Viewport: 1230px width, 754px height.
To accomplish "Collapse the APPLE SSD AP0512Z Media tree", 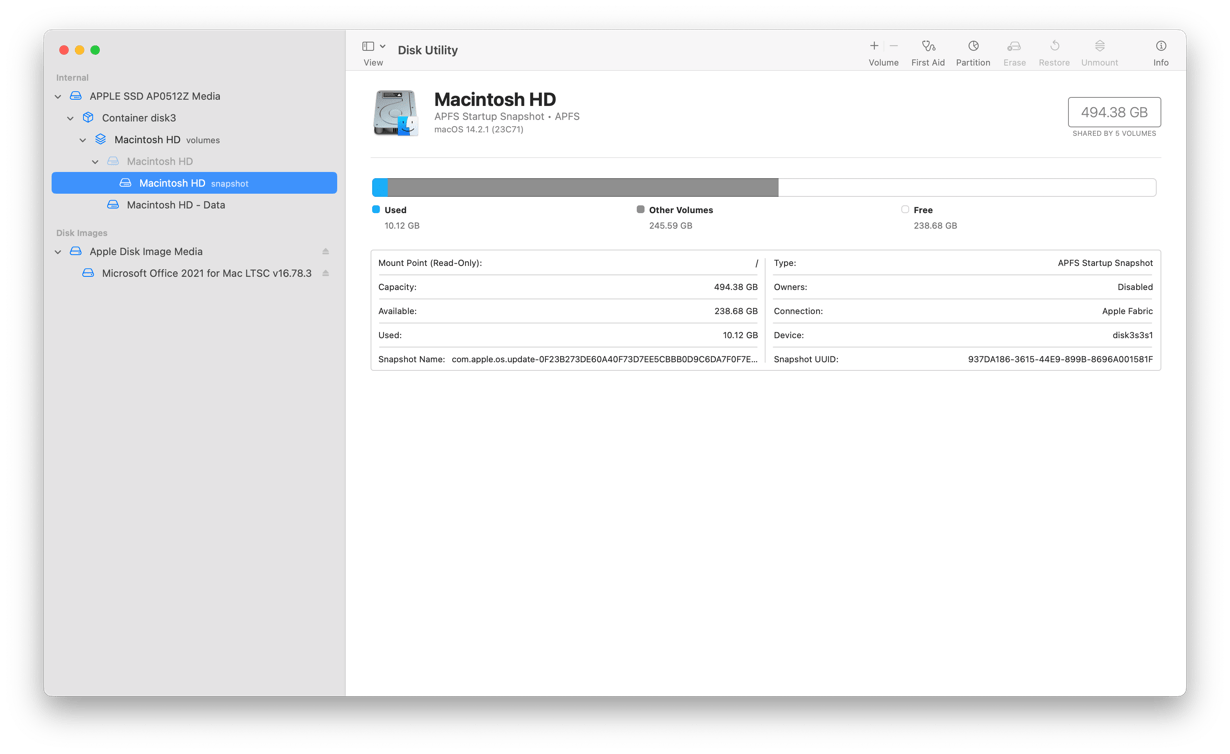I will point(58,97).
